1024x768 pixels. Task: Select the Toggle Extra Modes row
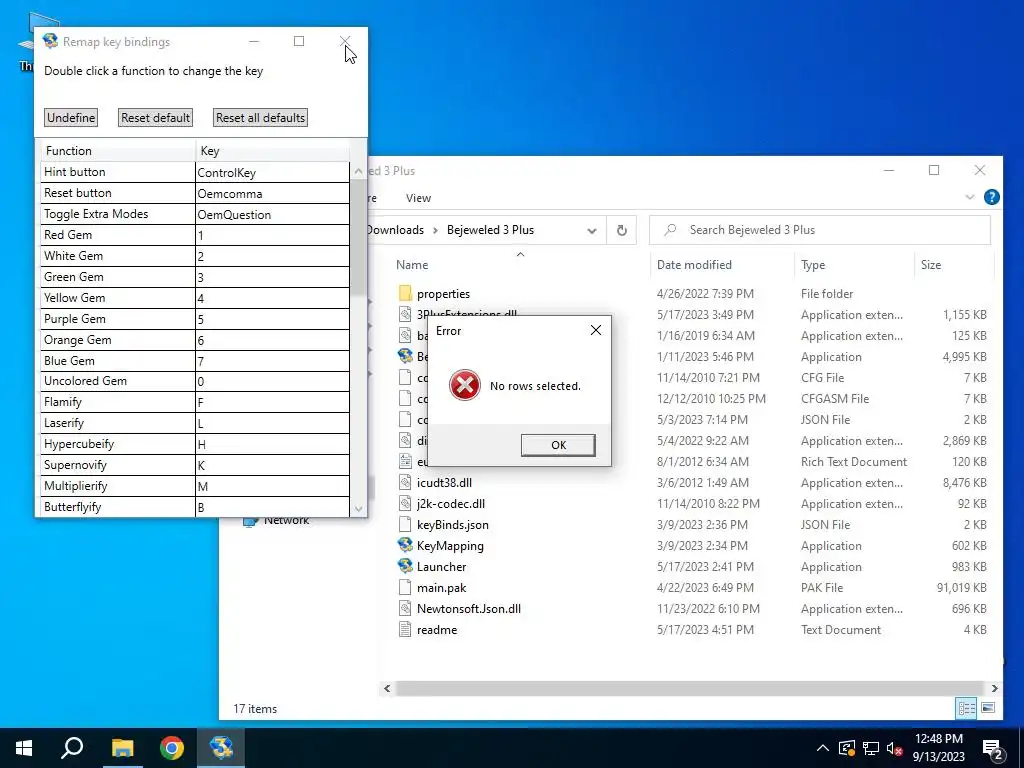click(195, 214)
